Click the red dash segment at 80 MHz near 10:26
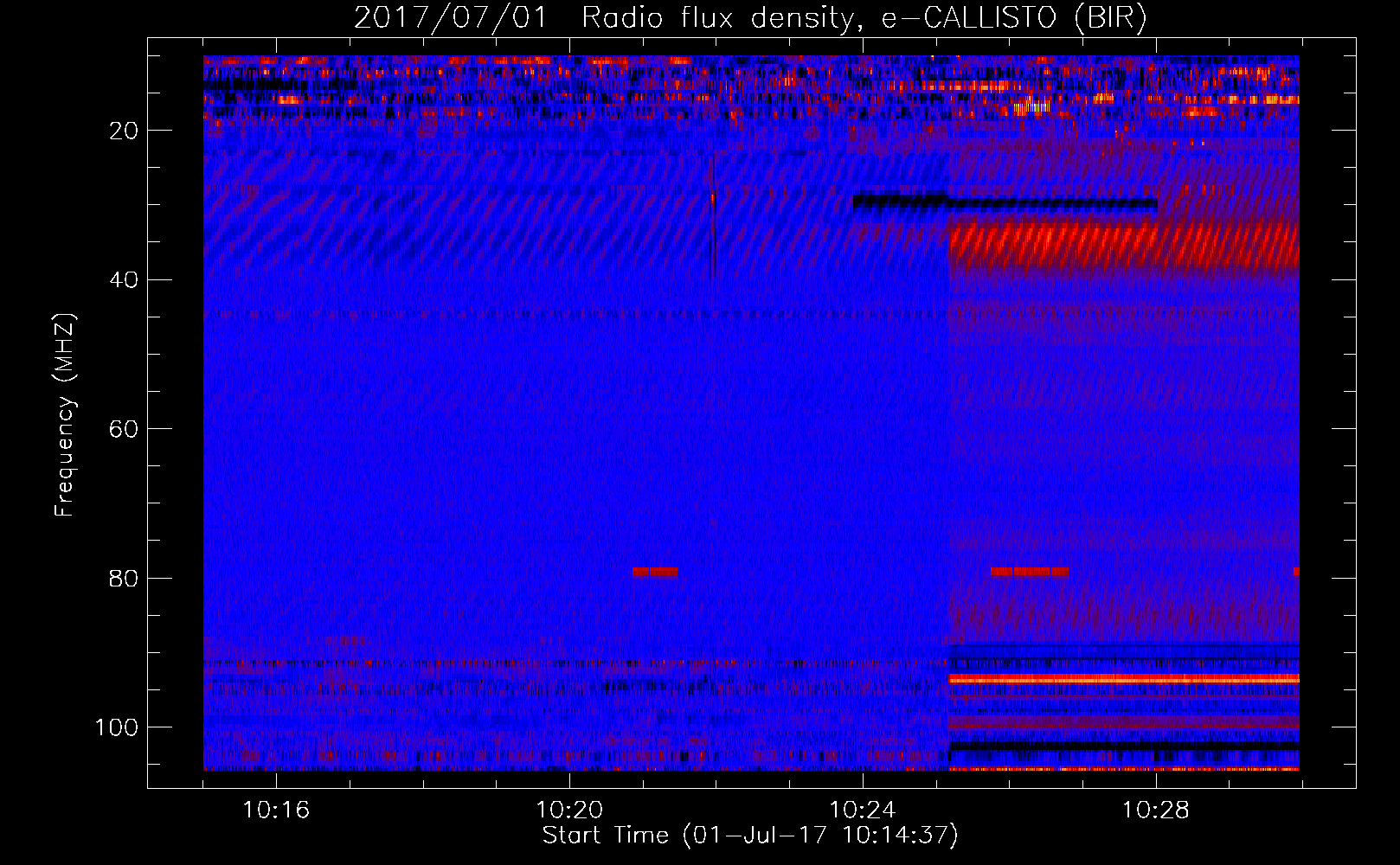Screen dimensions: 1400x865 pyautogui.click(x=1030, y=572)
